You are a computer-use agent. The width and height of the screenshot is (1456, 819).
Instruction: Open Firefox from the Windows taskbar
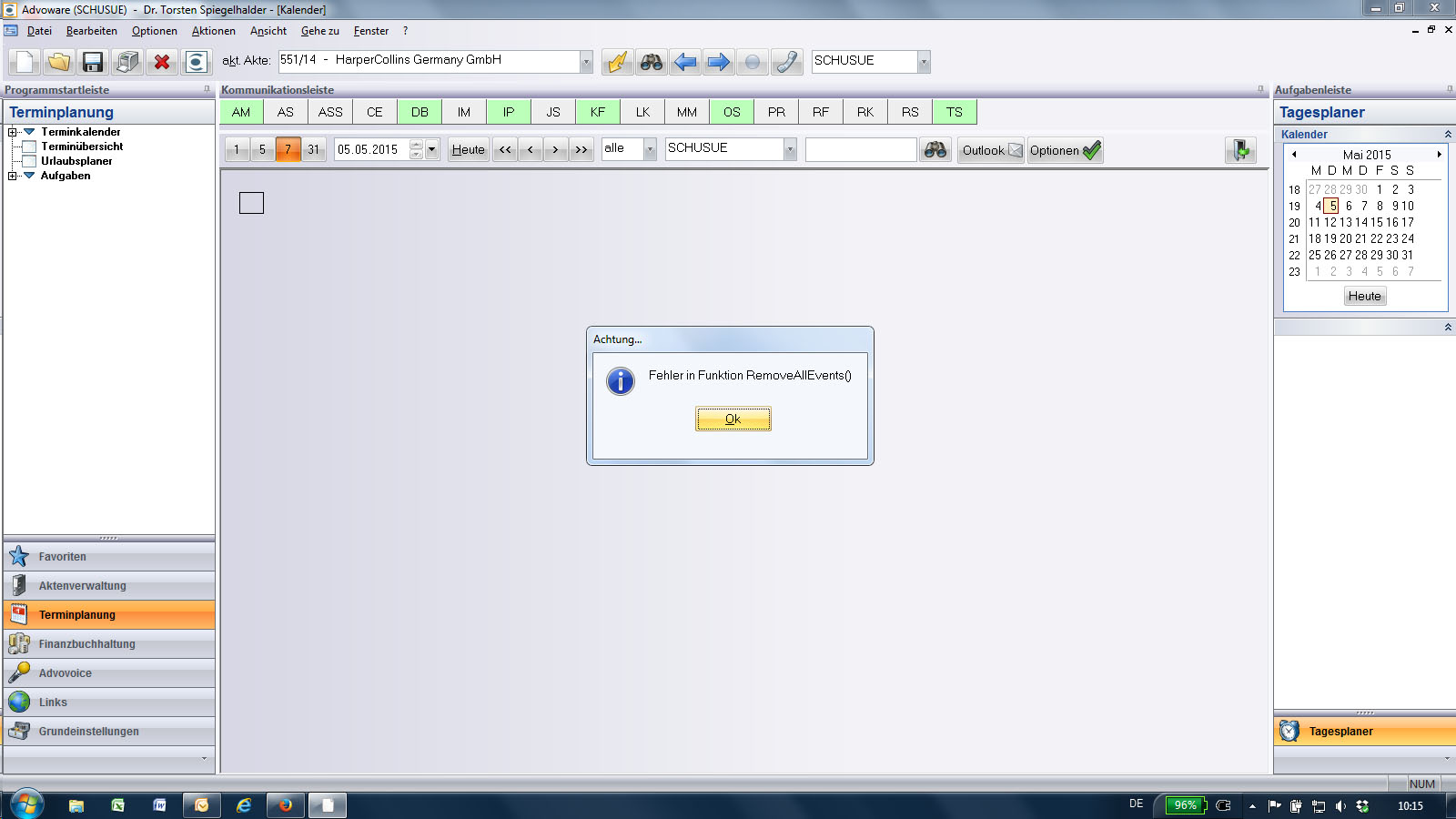(285, 805)
